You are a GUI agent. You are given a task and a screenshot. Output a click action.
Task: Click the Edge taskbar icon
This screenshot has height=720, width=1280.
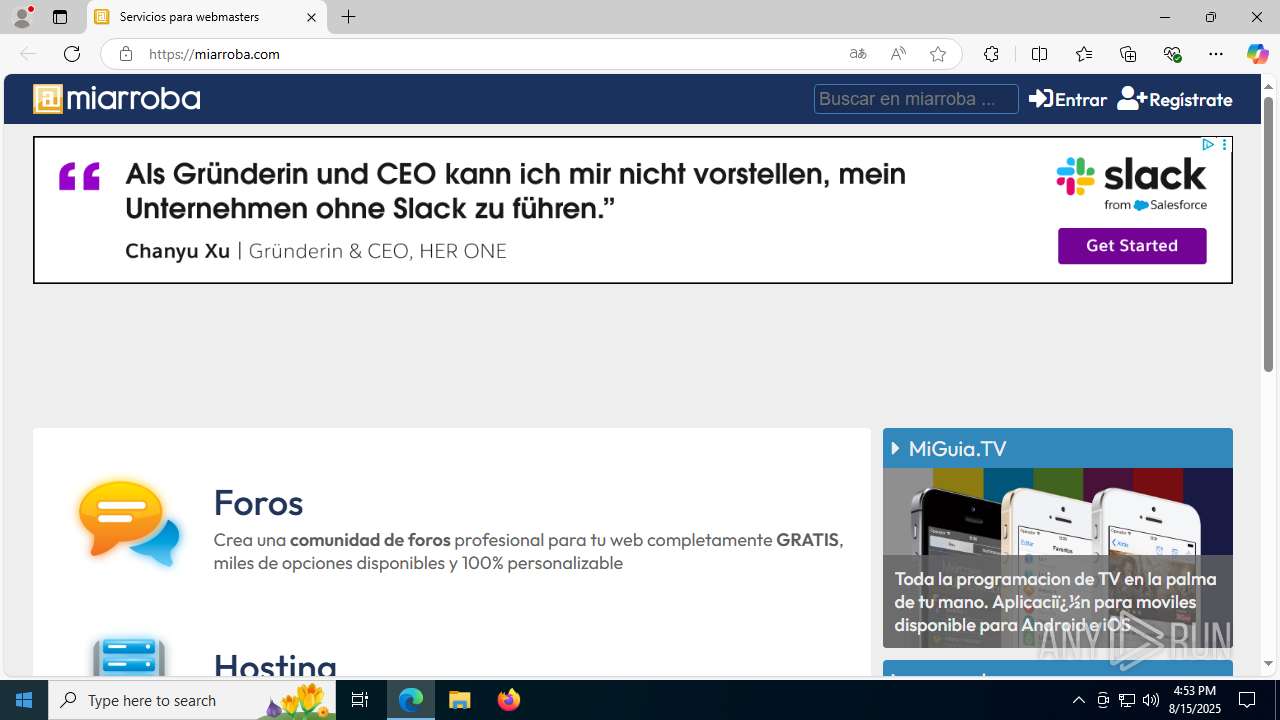pyautogui.click(x=411, y=700)
